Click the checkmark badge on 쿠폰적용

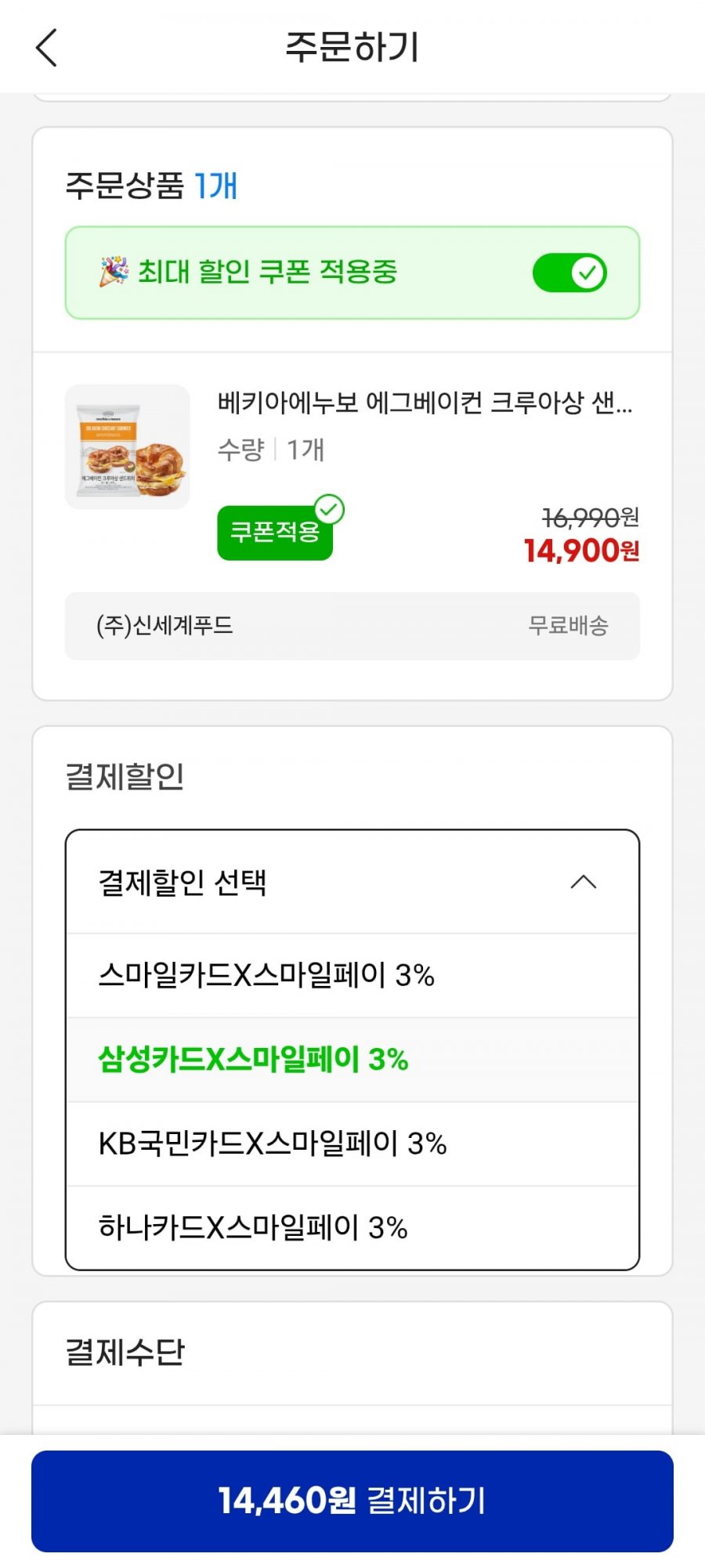tap(329, 510)
